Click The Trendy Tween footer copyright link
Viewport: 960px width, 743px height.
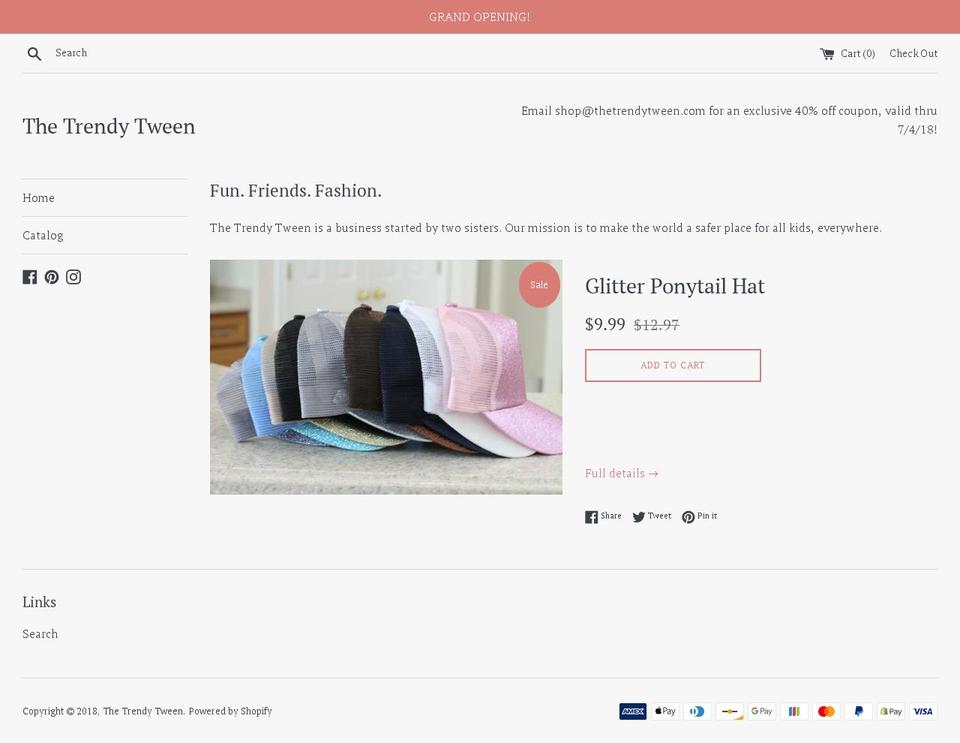click(143, 711)
